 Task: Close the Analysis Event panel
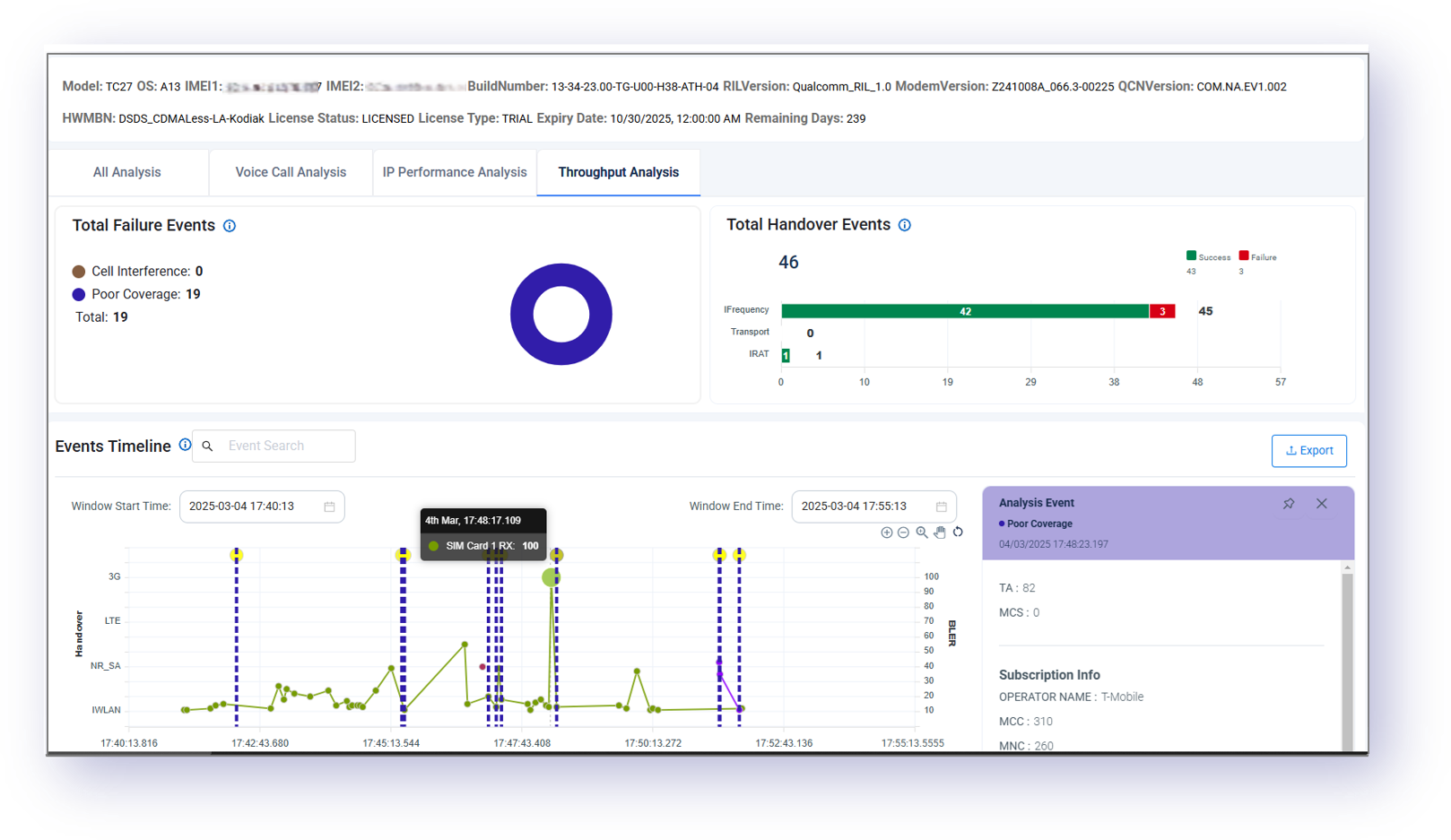click(1321, 504)
